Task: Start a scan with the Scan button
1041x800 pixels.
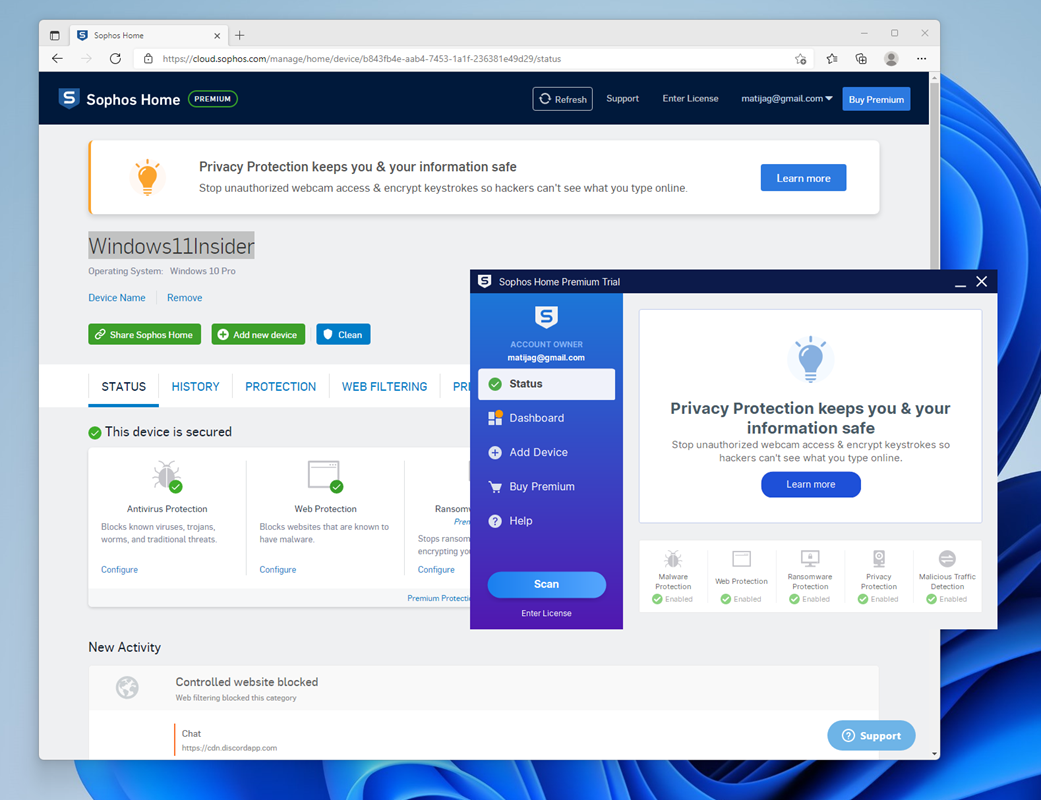Action: click(546, 584)
